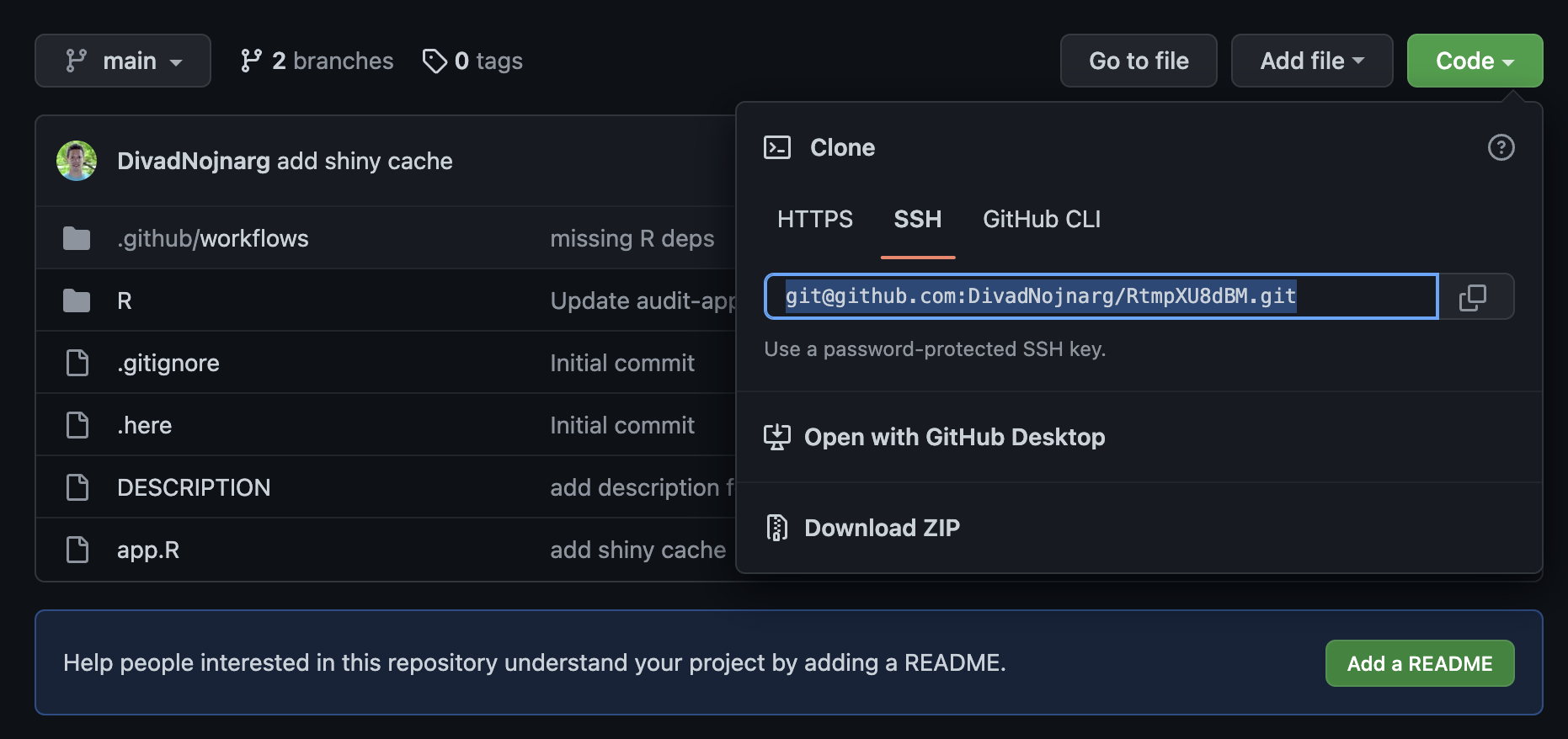Open the .here file
The height and width of the screenshot is (739, 1568).
point(145,425)
